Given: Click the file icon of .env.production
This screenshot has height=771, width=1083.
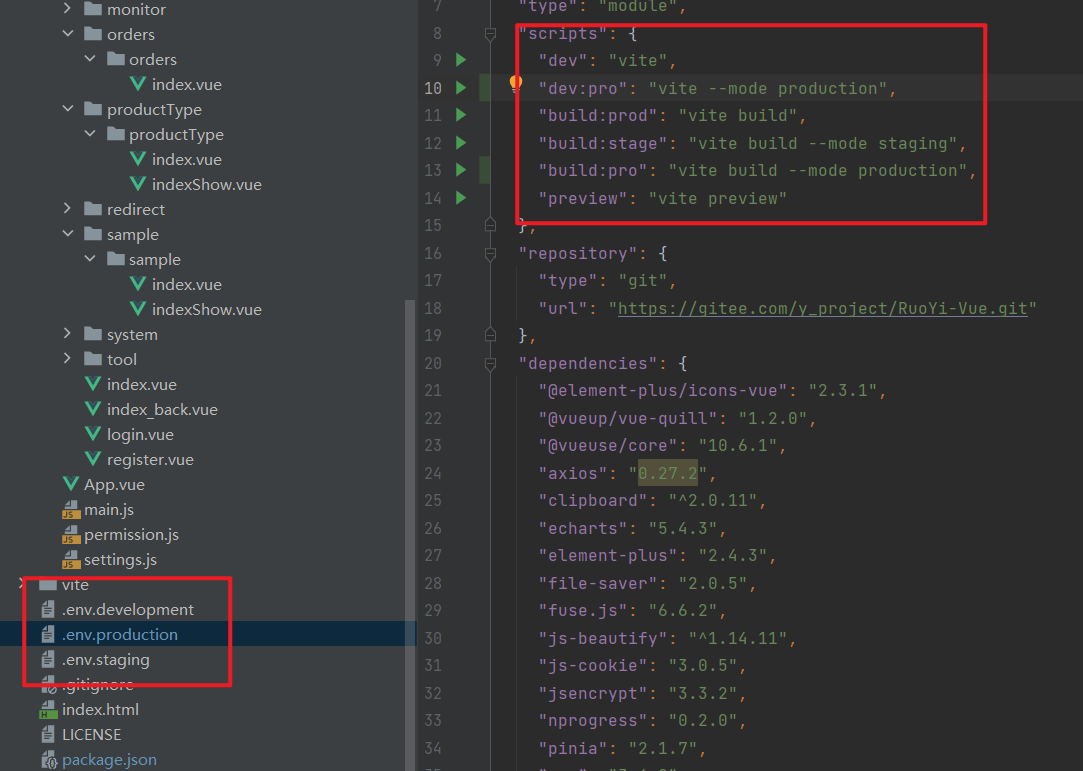Looking at the screenshot, I should point(48,634).
